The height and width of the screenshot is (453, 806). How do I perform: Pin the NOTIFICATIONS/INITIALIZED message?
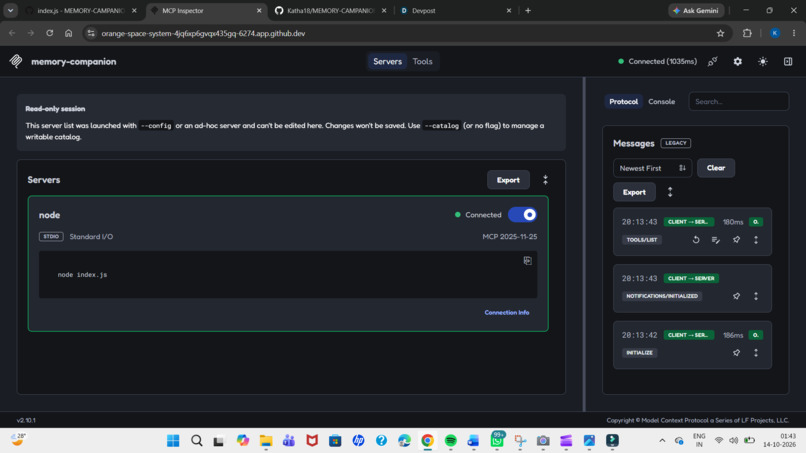coord(737,296)
